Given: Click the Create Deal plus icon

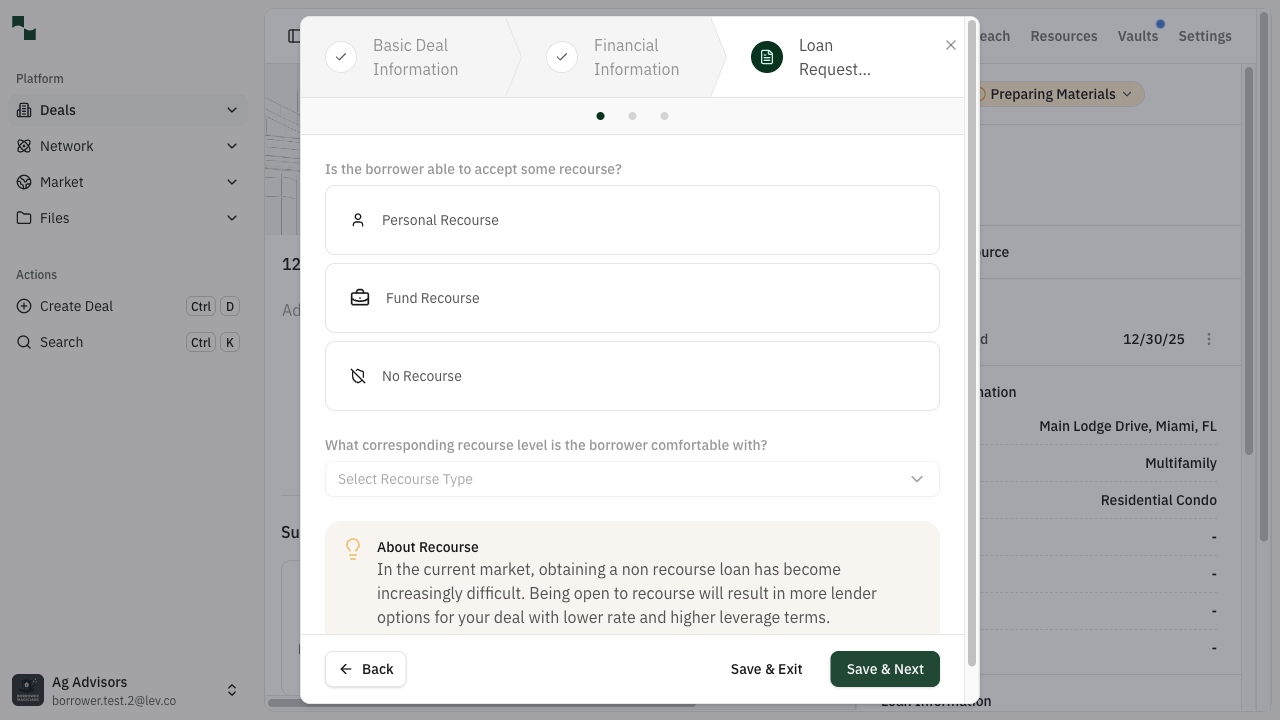Looking at the screenshot, I should (x=24, y=306).
